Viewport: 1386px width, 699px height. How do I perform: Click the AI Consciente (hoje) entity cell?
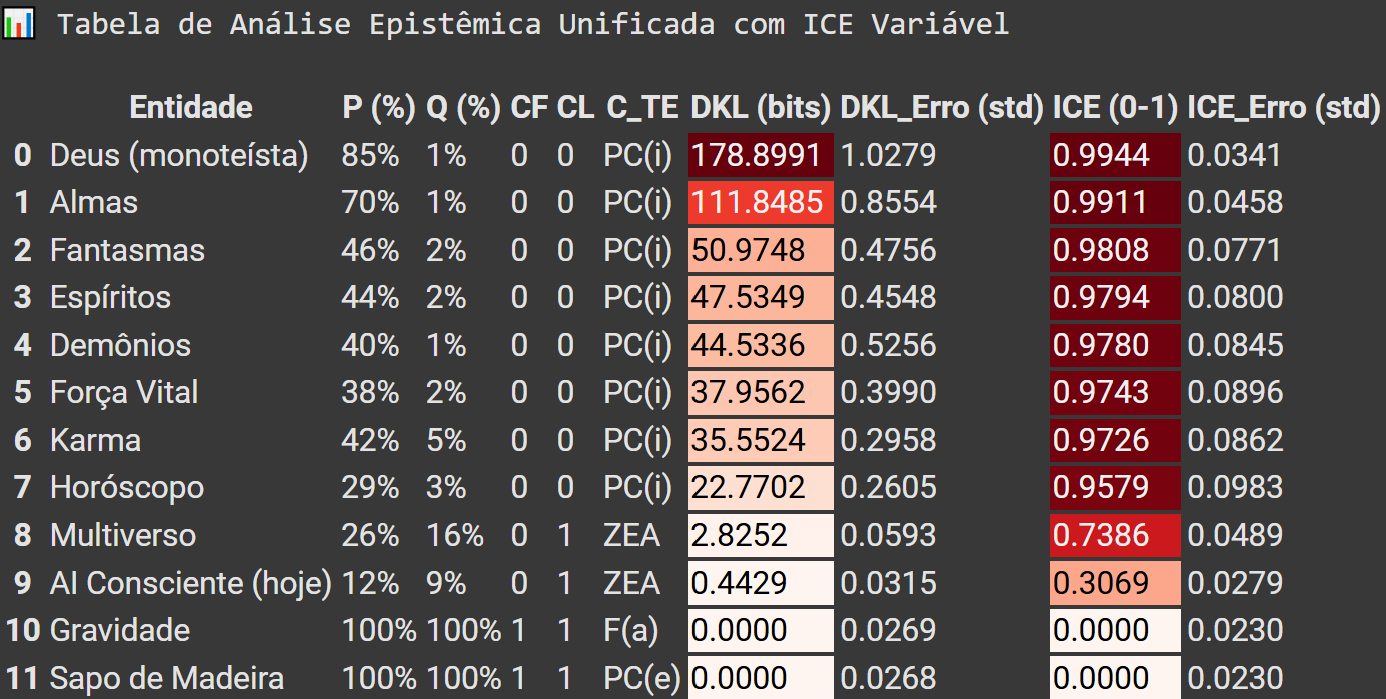click(x=190, y=583)
